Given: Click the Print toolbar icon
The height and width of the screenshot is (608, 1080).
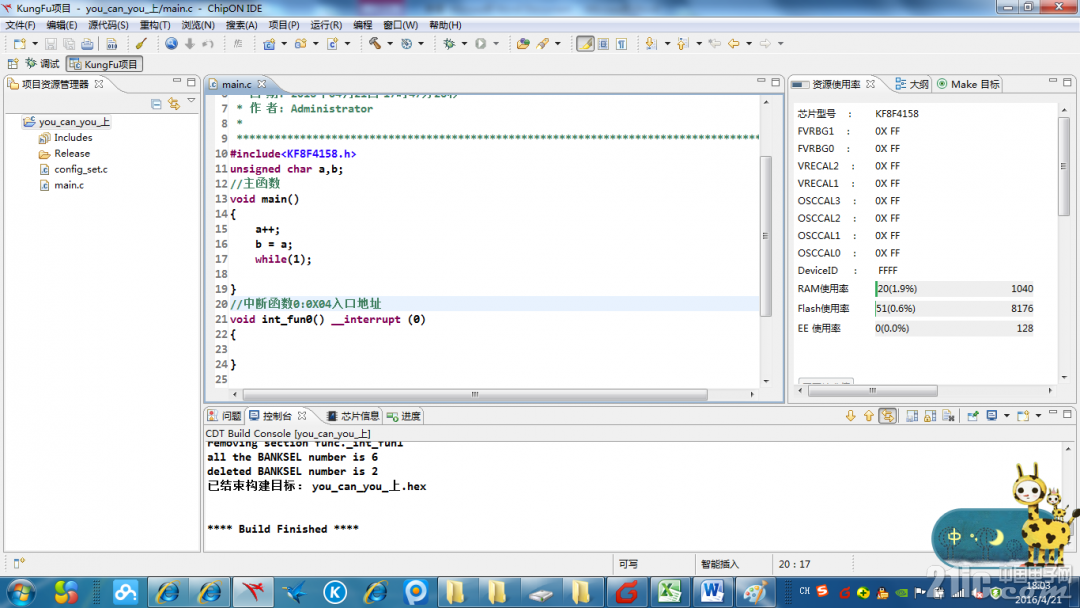Looking at the screenshot, I should coord(87,43).
